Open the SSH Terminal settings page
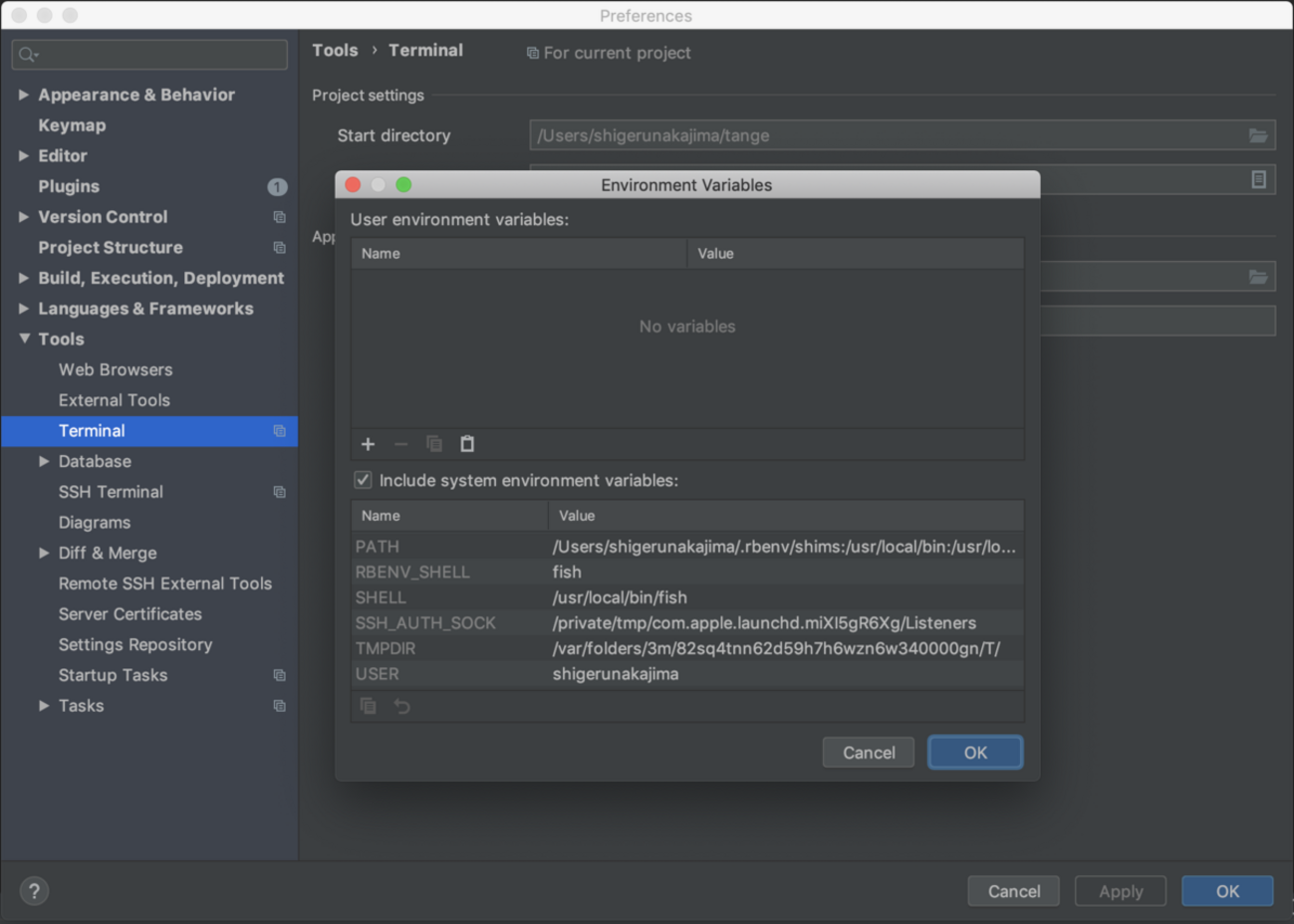Image resolution: width=1294 pixels, height=924 pixels. (x=111, y=492)
